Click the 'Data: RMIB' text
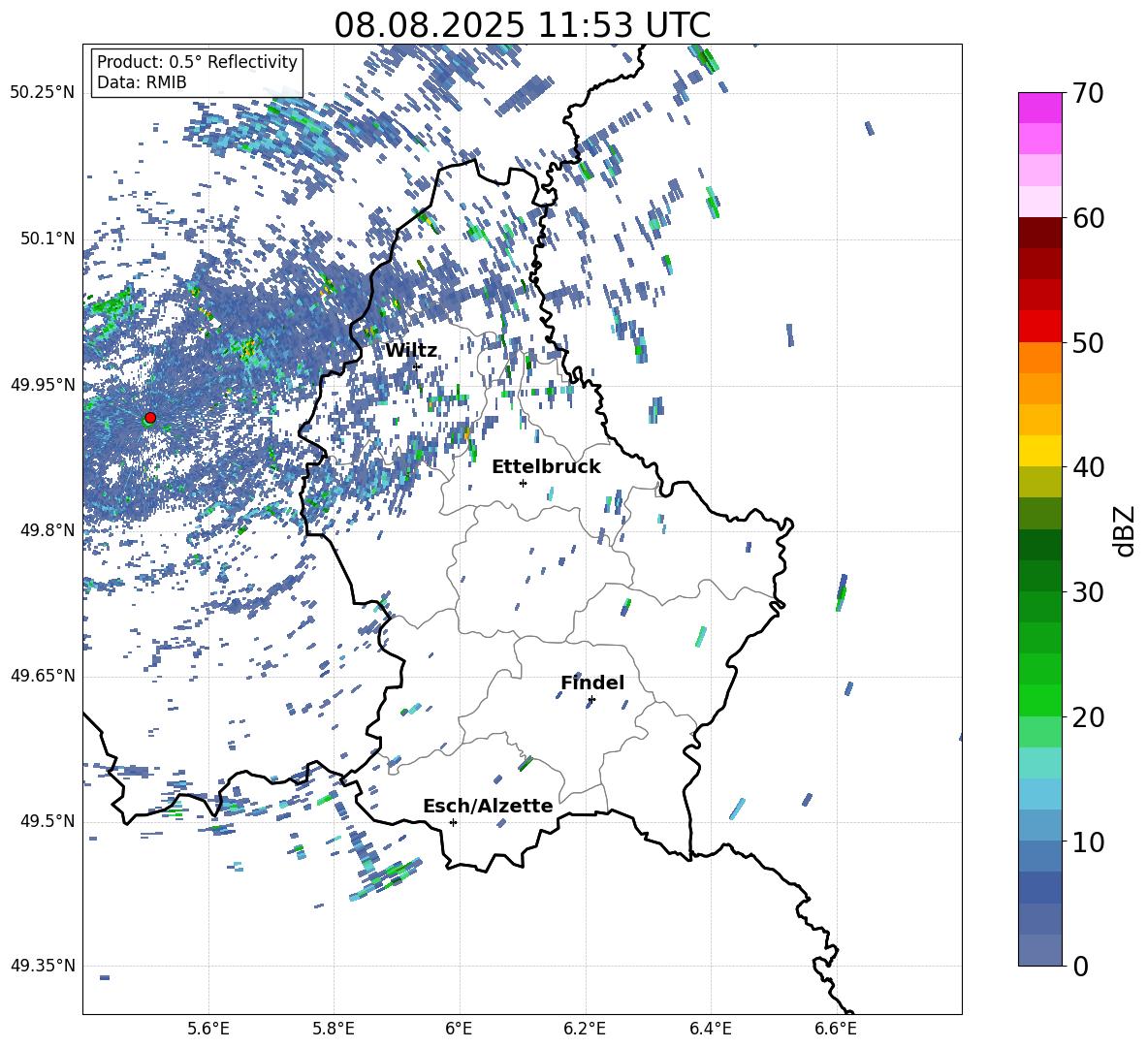1148x1048 pixels. point(142,82)
